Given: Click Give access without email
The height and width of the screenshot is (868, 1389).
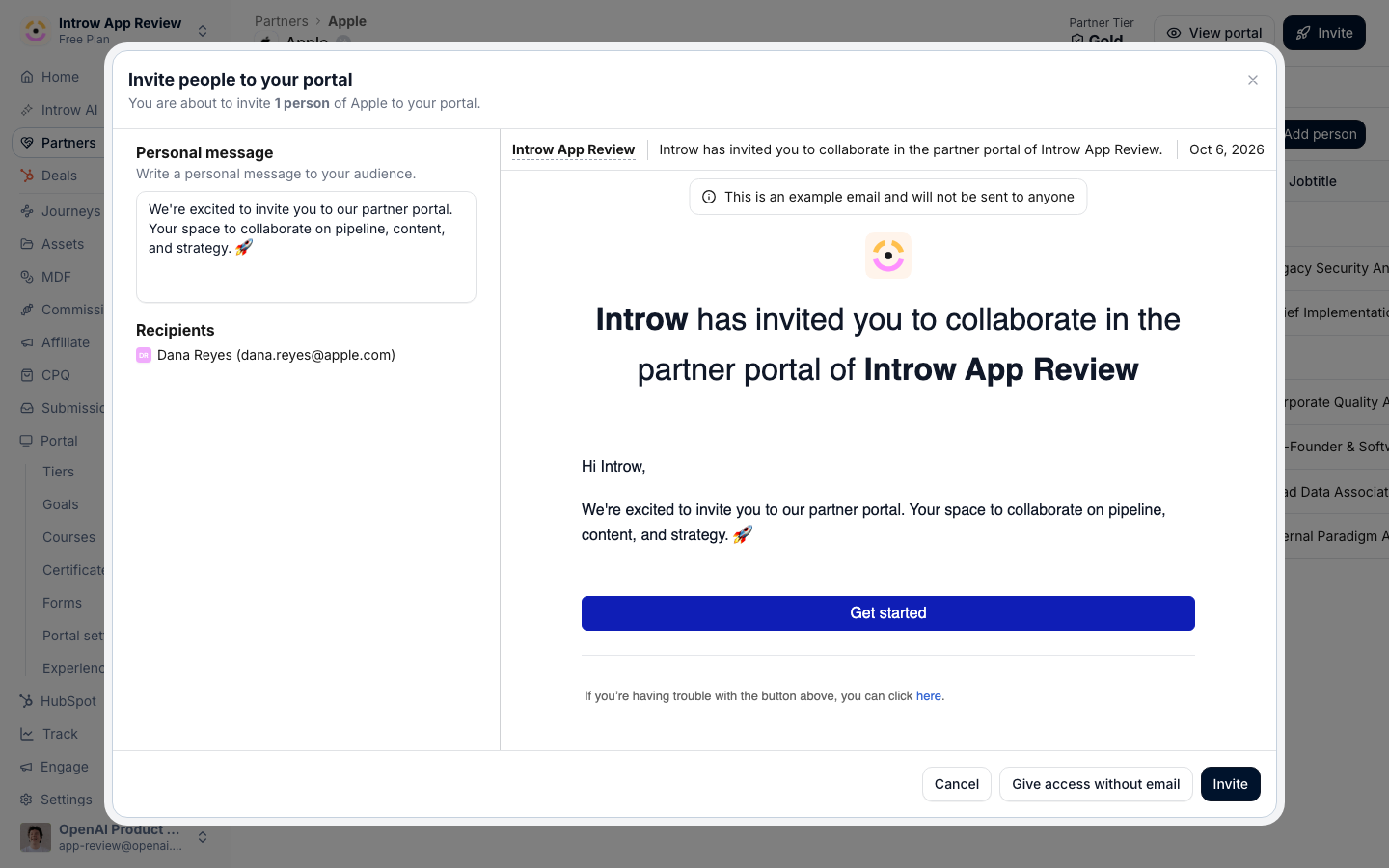Looking at the screenshot, I should pos(1096,784).
